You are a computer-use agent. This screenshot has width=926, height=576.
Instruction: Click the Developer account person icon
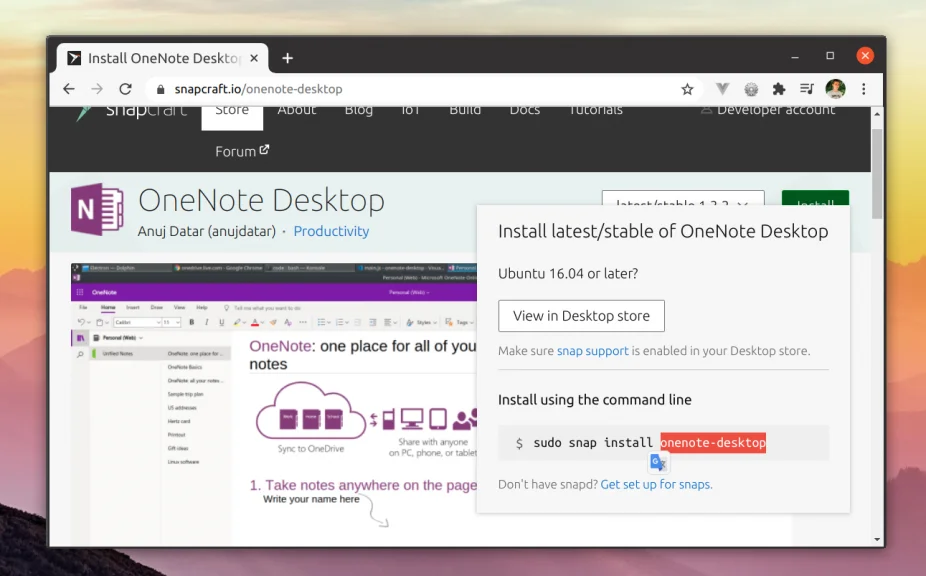[708, 110]
